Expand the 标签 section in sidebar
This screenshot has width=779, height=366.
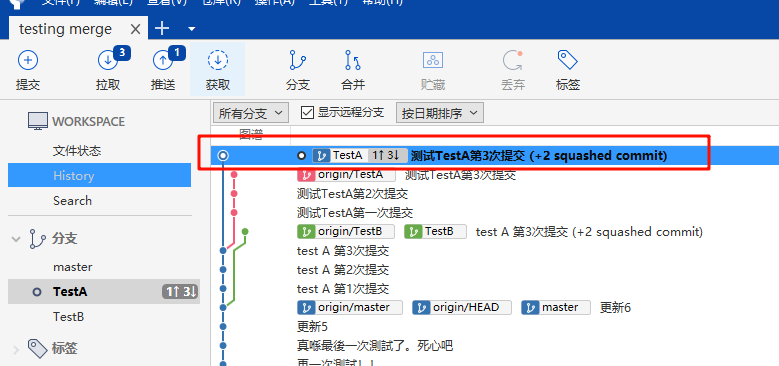[x=16, y=349]
